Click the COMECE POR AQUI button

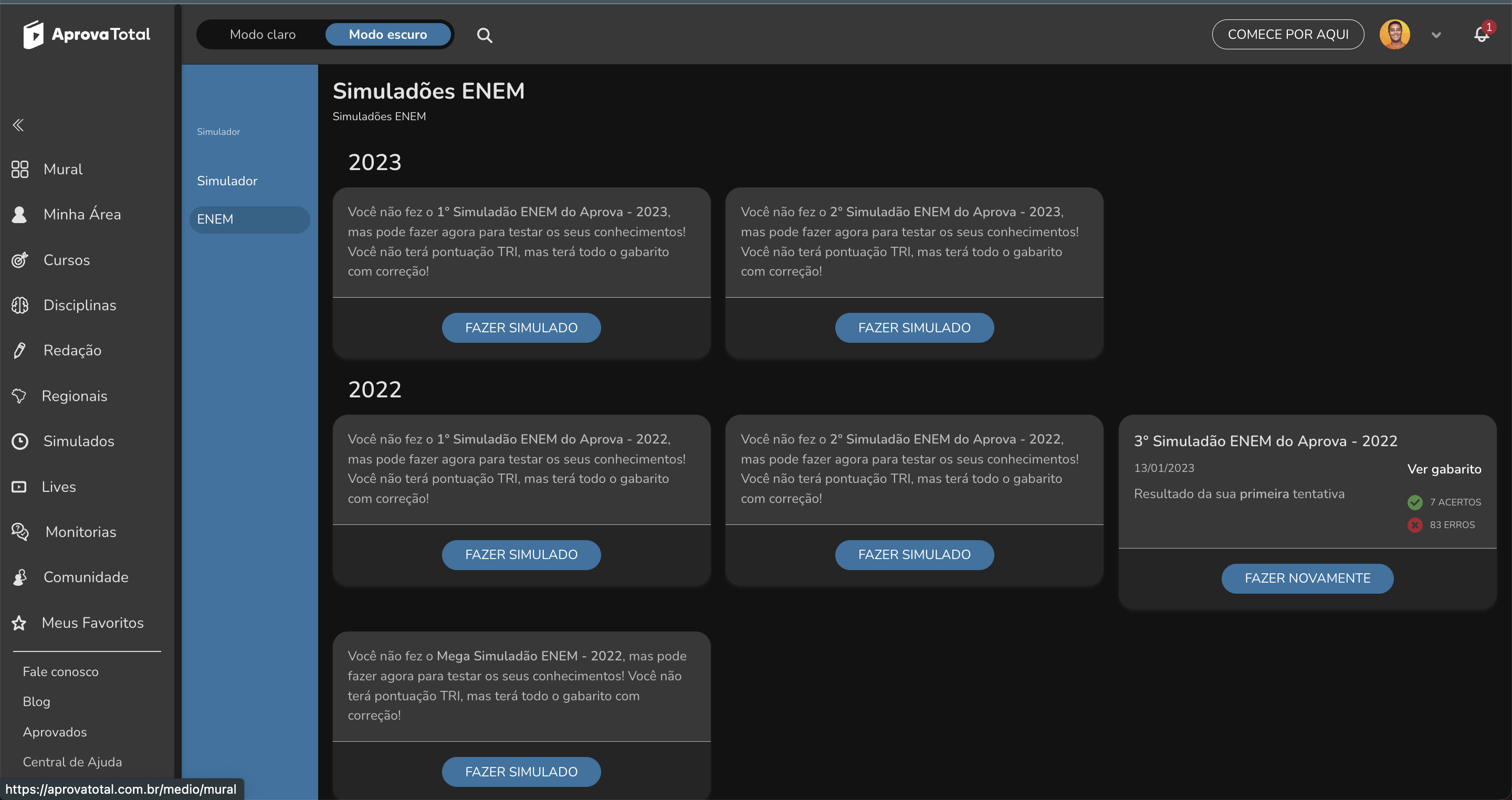click(1288, 35)
